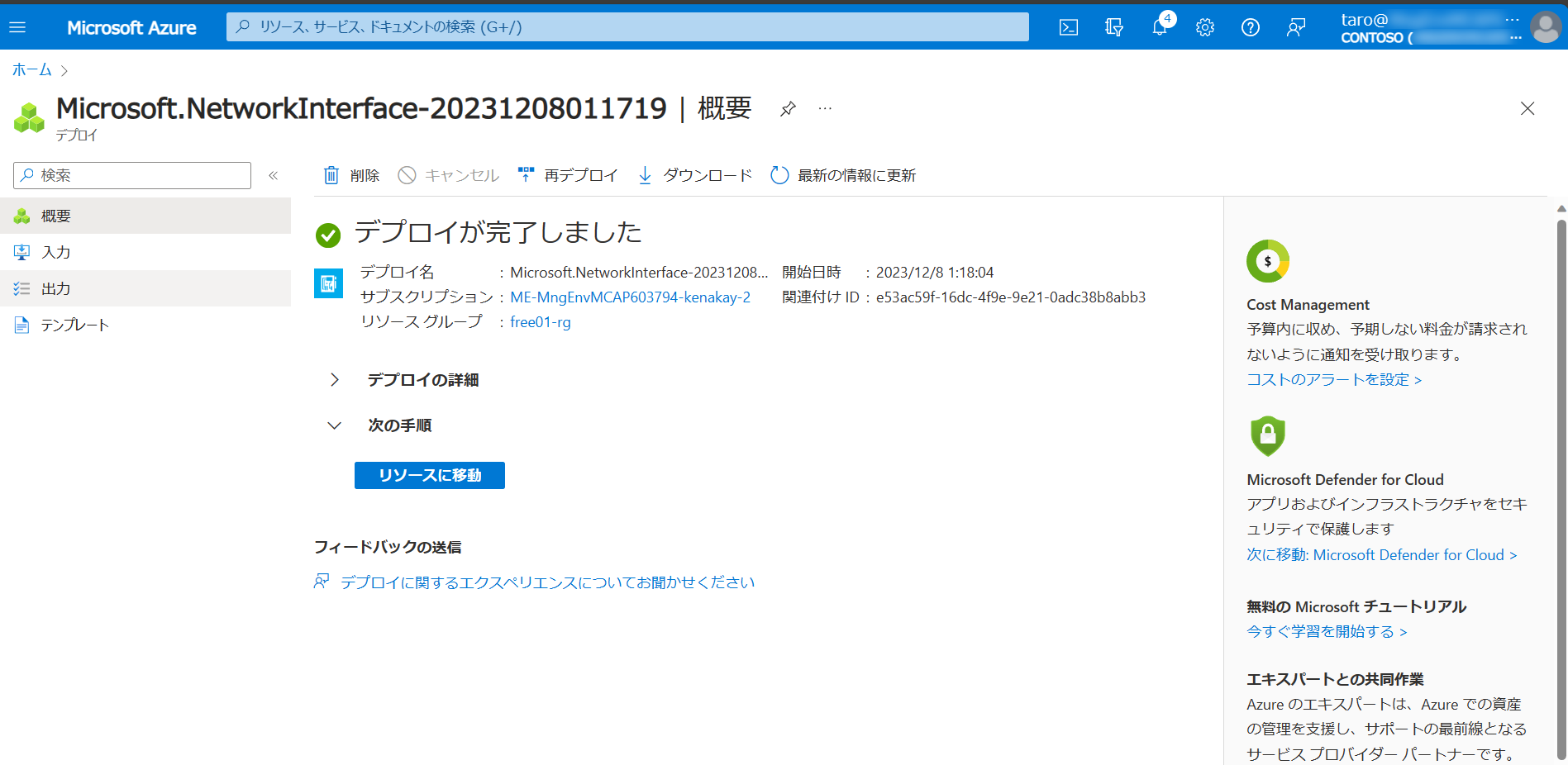Open the Help question mark icon
The height and width of the screenshot is (765, 1568).
pos(1251,27)
